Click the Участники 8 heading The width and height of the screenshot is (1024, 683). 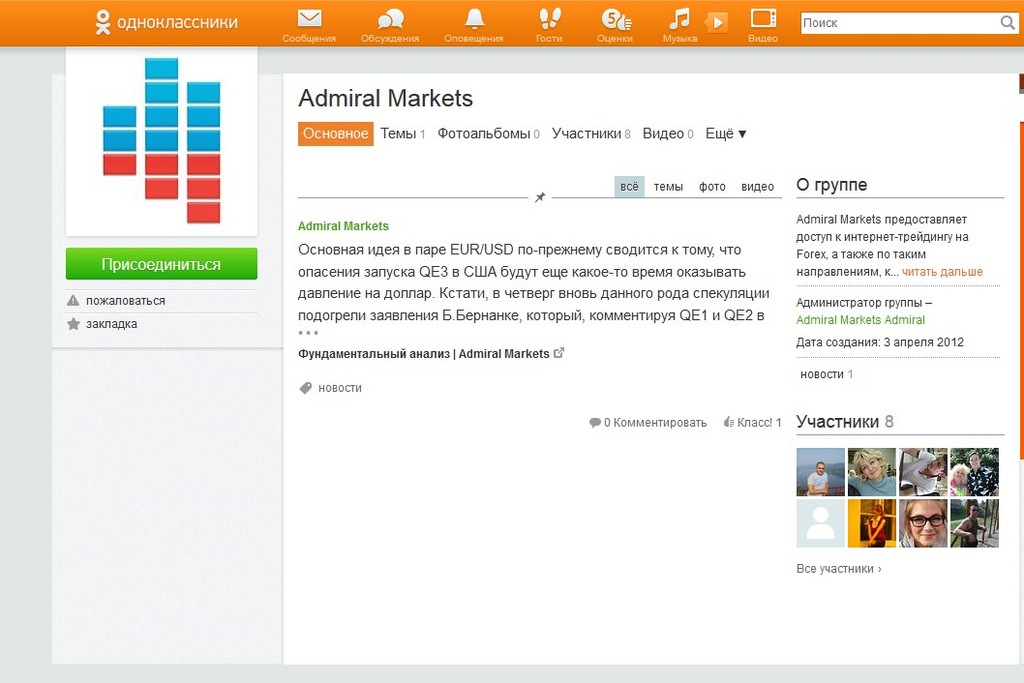point(844,422)
